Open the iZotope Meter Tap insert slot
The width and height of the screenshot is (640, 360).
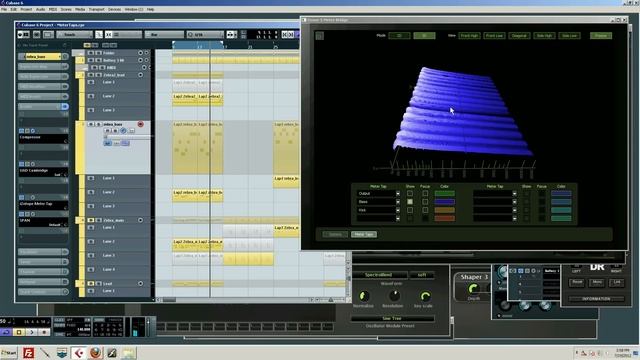(x=43, y=204)
